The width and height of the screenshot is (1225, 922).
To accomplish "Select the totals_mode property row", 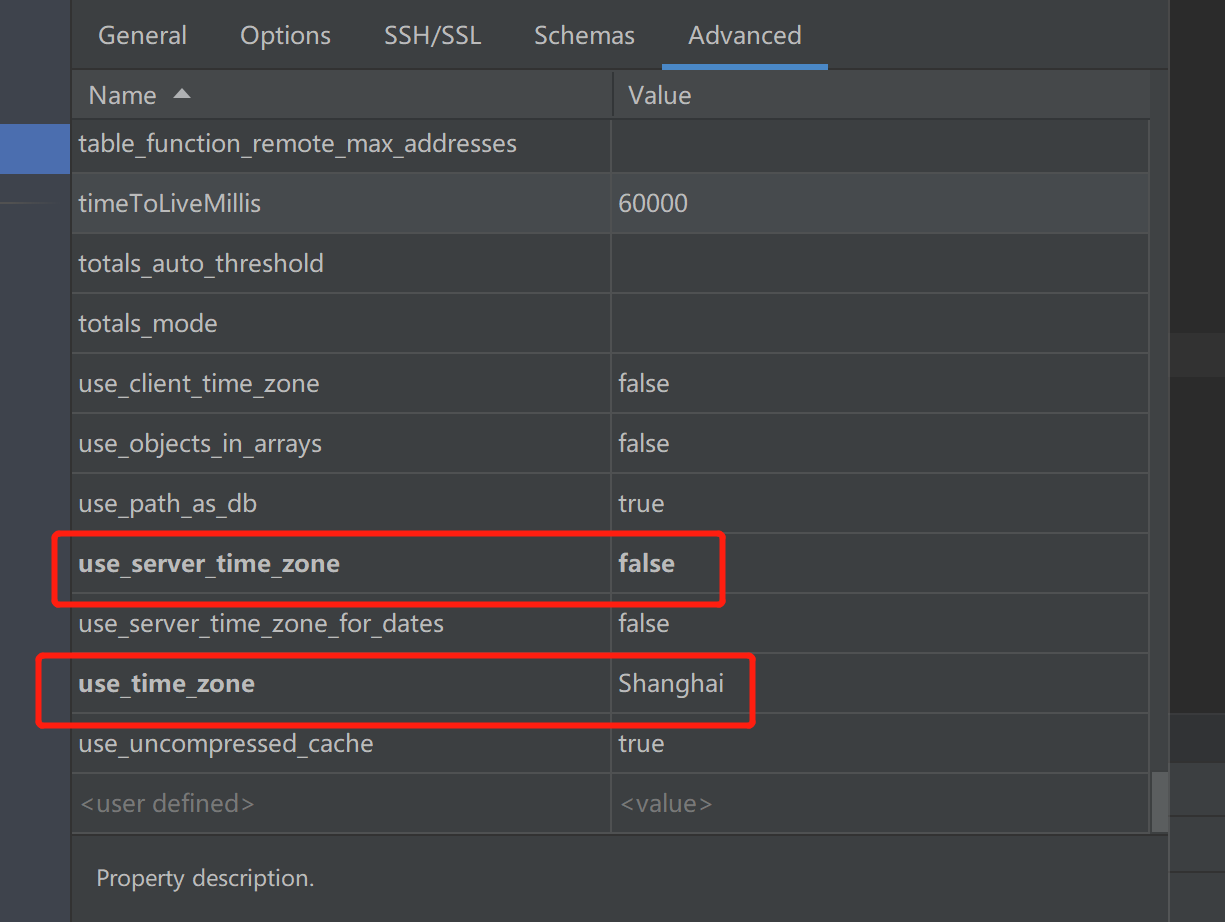I will tap(147, 323).
